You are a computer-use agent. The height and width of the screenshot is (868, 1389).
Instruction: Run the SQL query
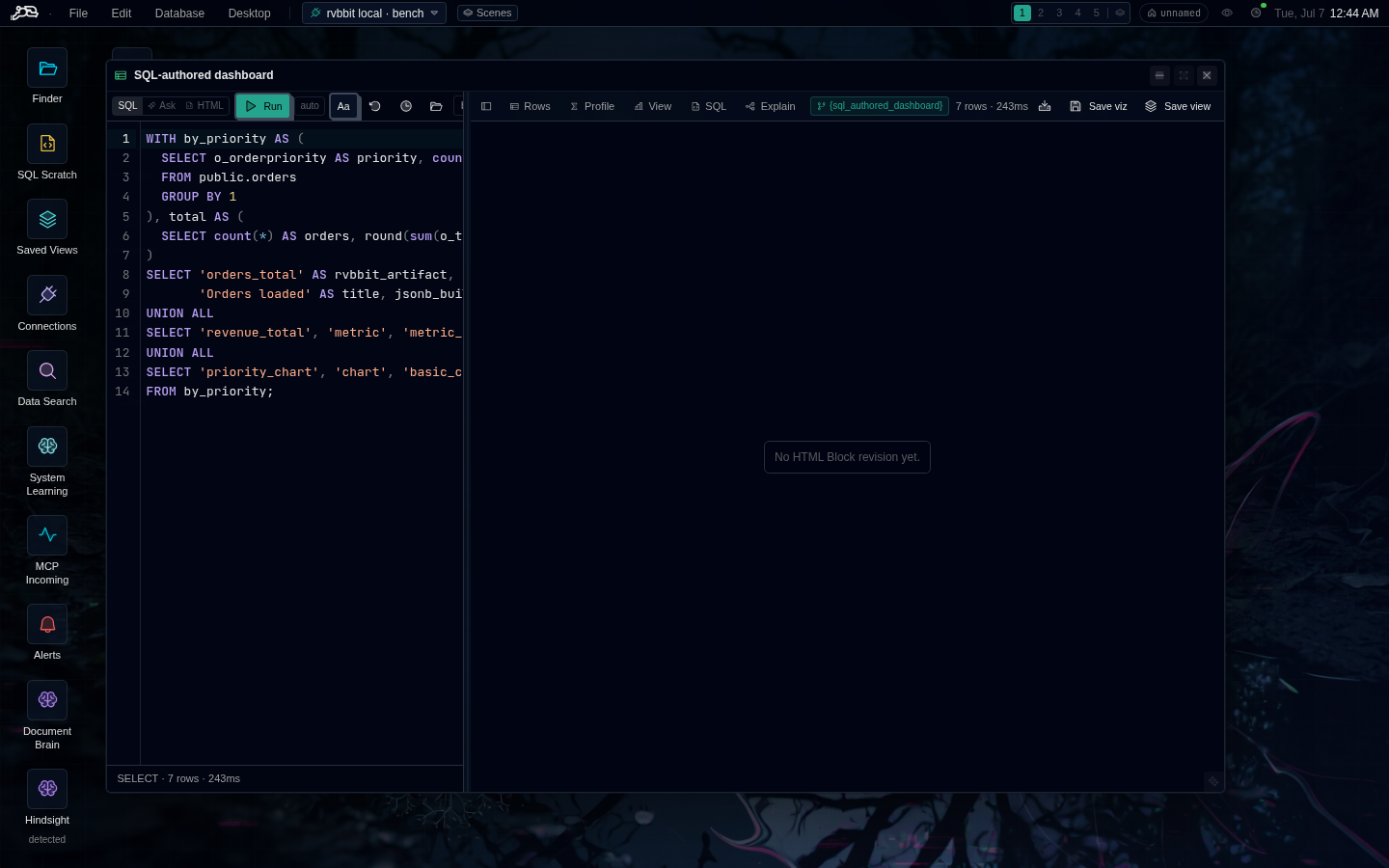263,106
